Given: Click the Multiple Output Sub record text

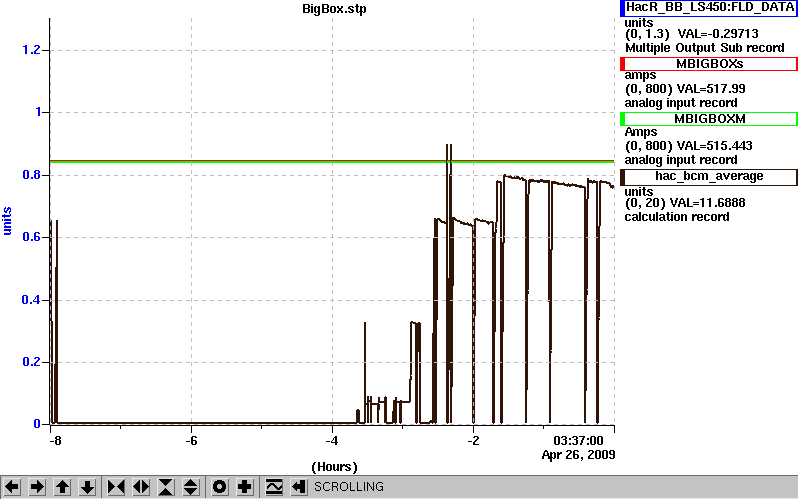Looking at the screenshot, I should [704, 48].
